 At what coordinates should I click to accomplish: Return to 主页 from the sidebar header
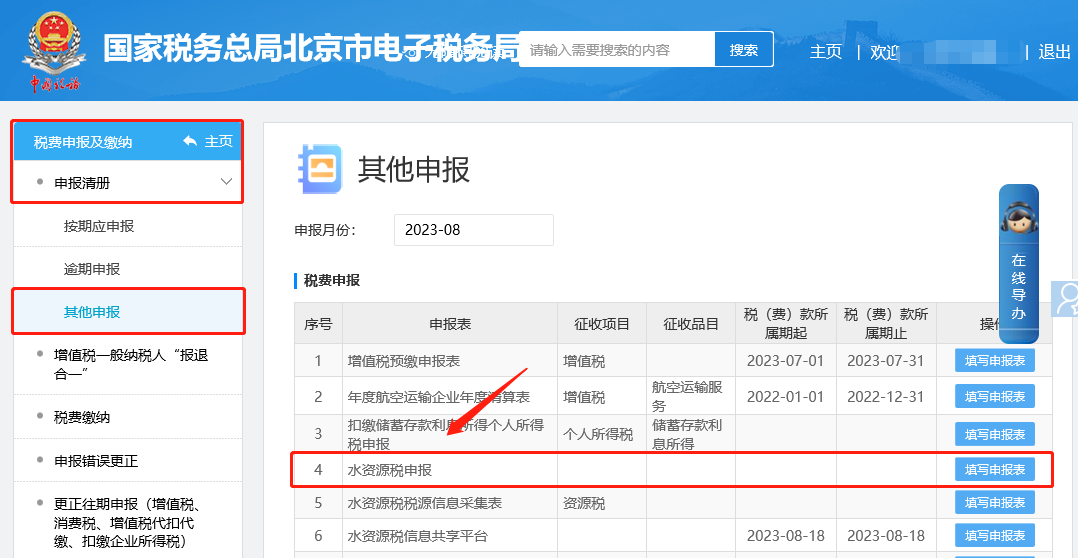[x=219, y=142]
